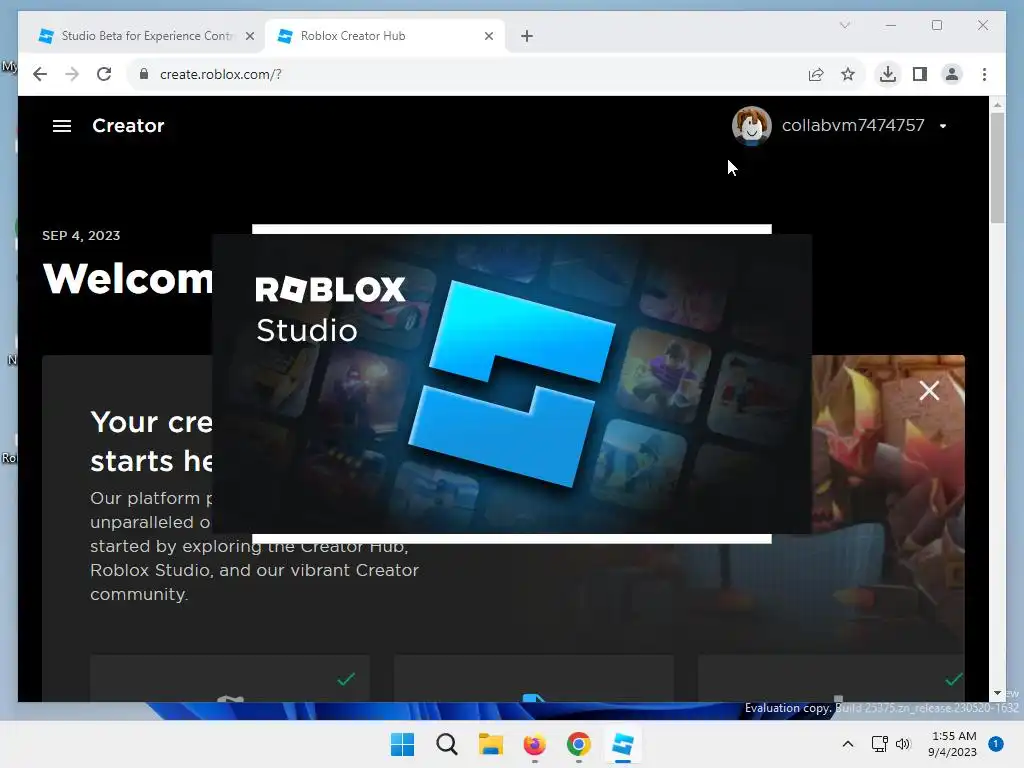Viewport: 1024px width, 768px height.
Task: Maximize the Chrome window
Action: 937,25
